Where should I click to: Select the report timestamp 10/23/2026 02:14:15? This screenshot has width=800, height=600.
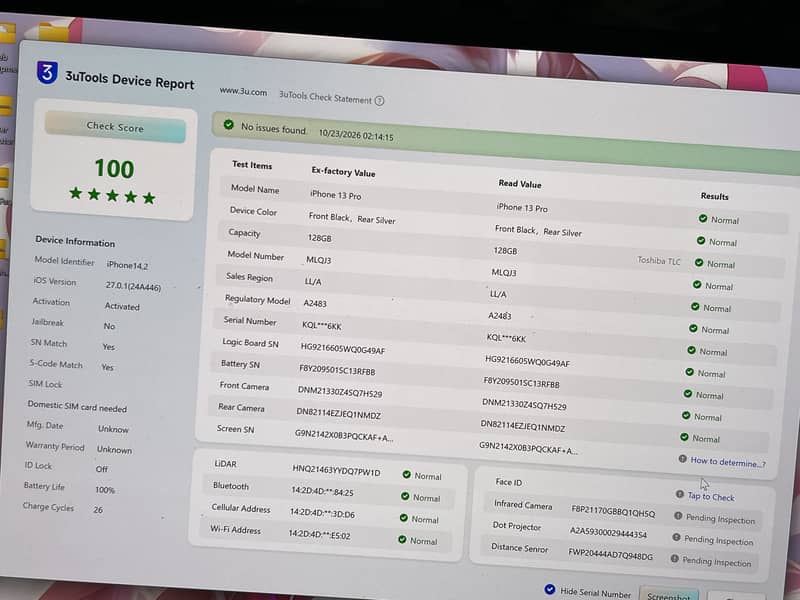[x=356, y=135]
